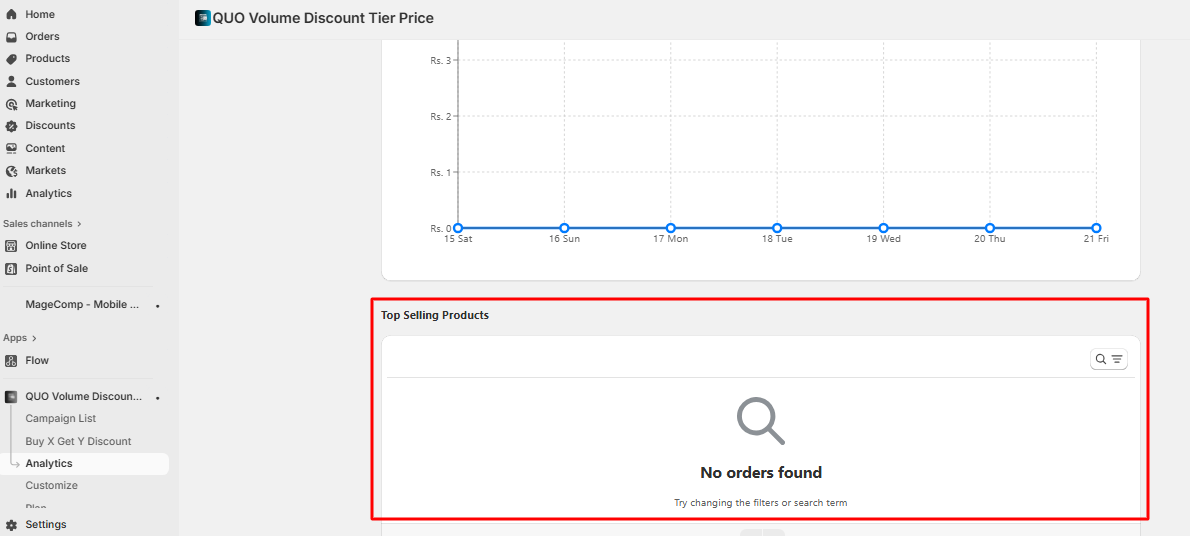
Task: Open search and filter in Top Selling Products
Action: click(1108, 359)
